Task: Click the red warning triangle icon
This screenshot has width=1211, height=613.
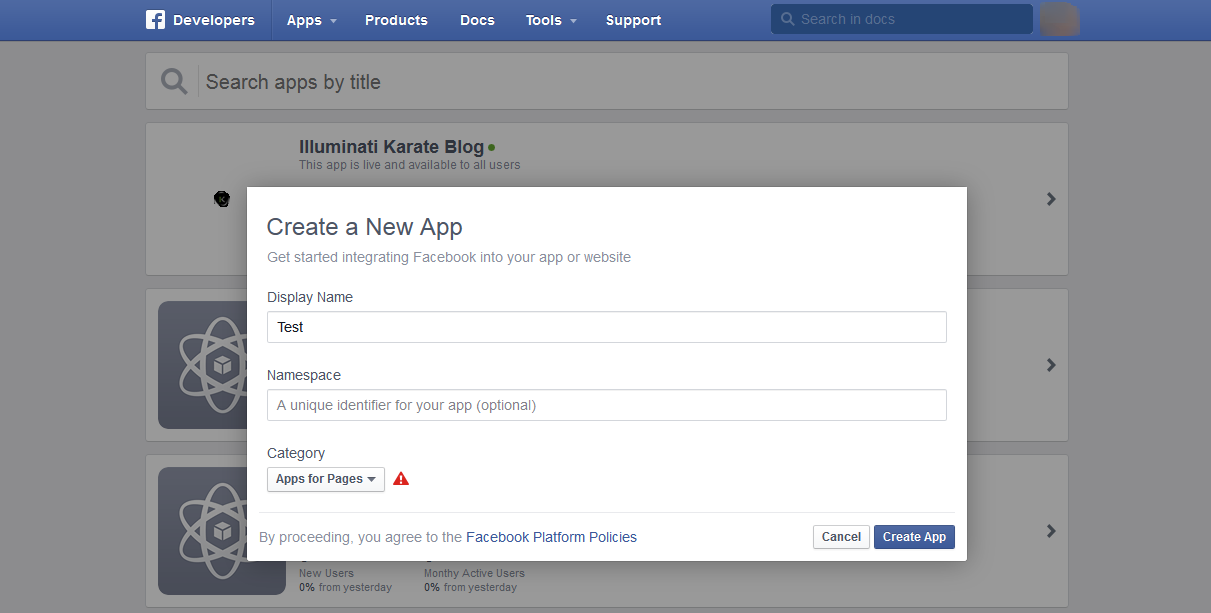Action: (401, 479)
